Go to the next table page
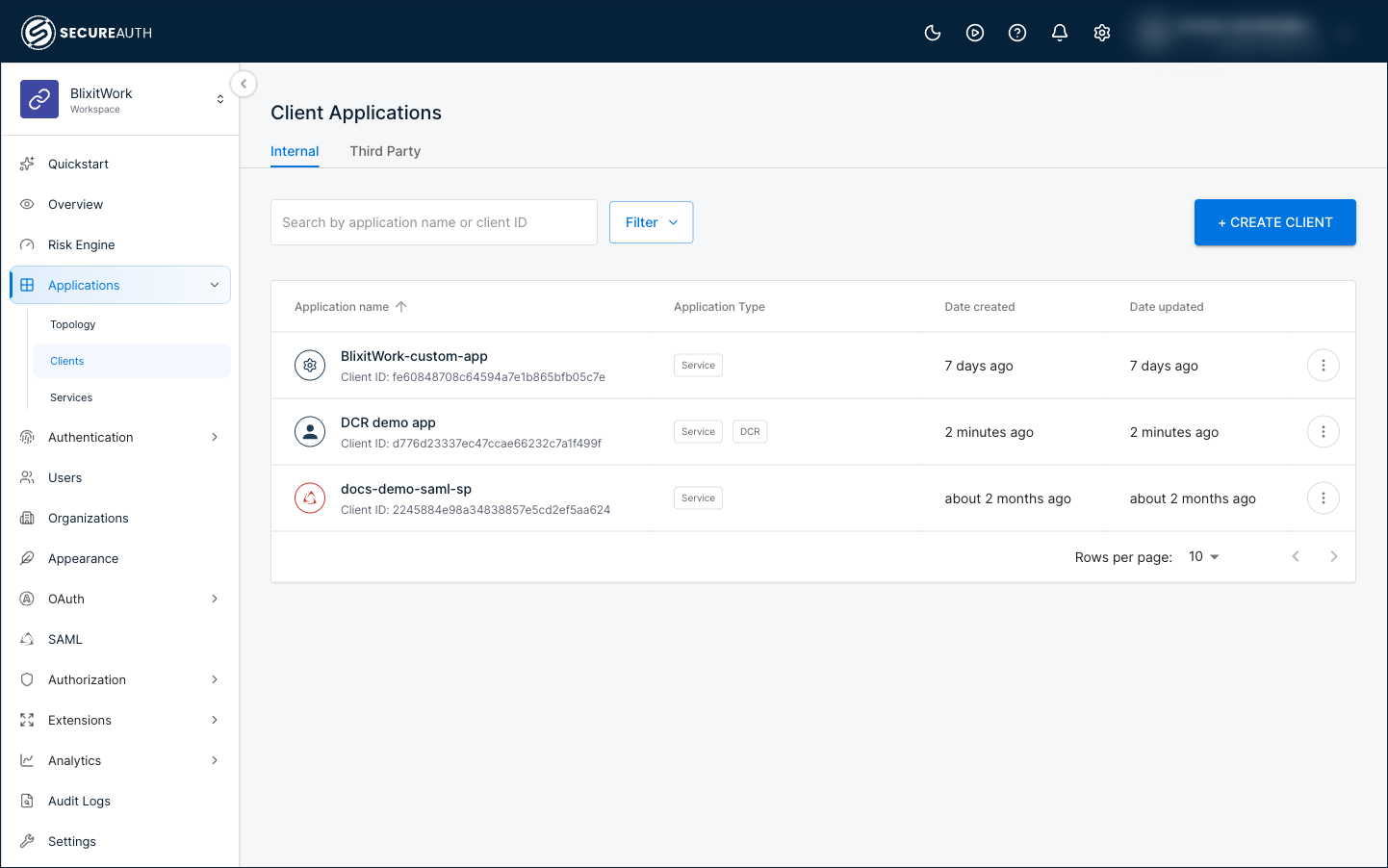Screen dimensions: 1388x868 tap(1334, 556)
